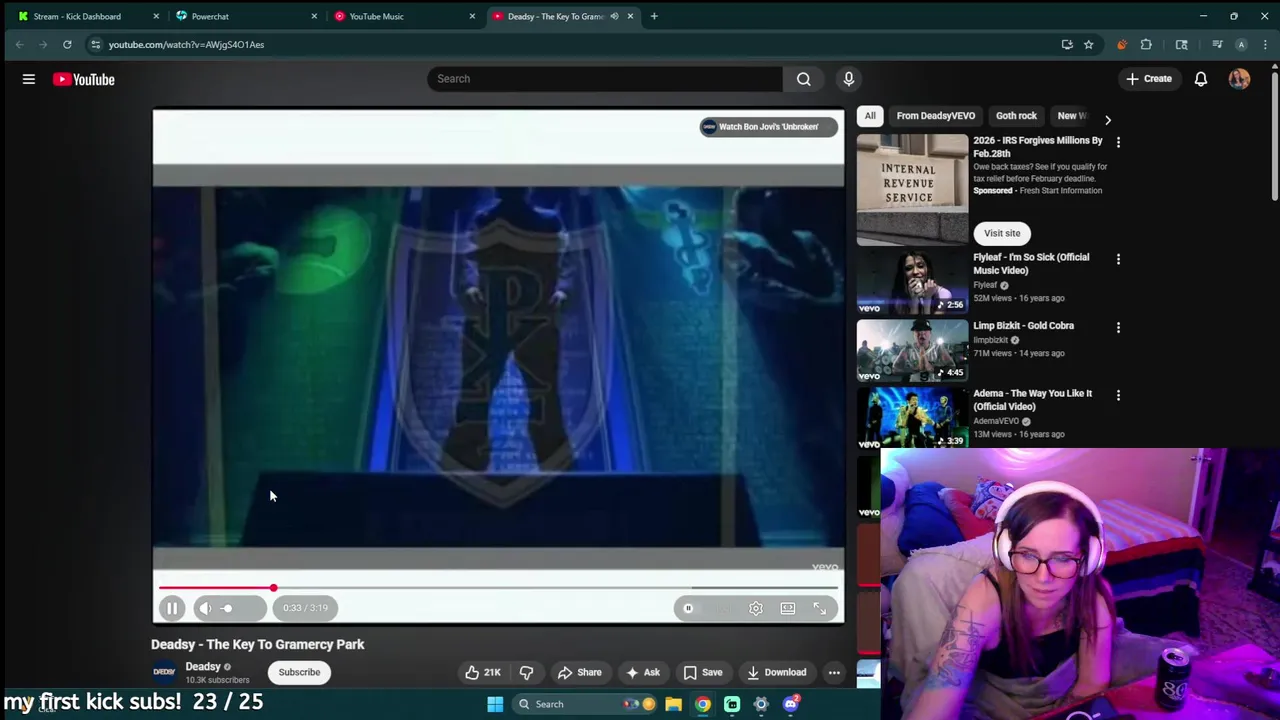The width and height of the screenshot is (1280, 720).
Task: Open player settings gear
Action: click(x=756, y=608)
